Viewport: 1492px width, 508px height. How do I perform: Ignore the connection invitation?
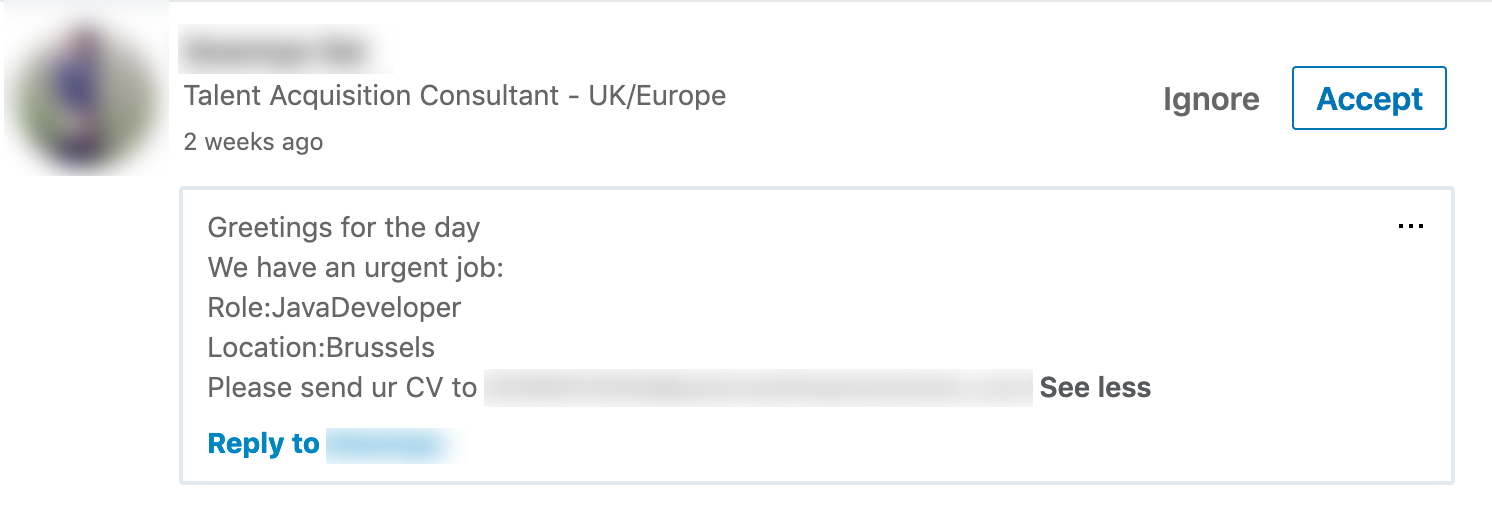tap(1211, 99)
